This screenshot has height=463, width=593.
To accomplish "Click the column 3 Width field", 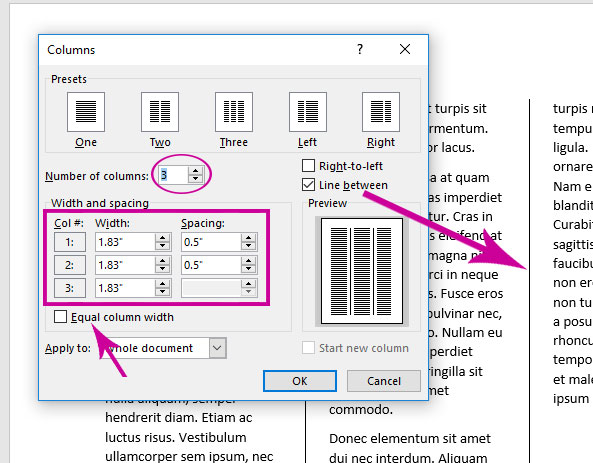I will pyautogui.click(x=125, y=288).
